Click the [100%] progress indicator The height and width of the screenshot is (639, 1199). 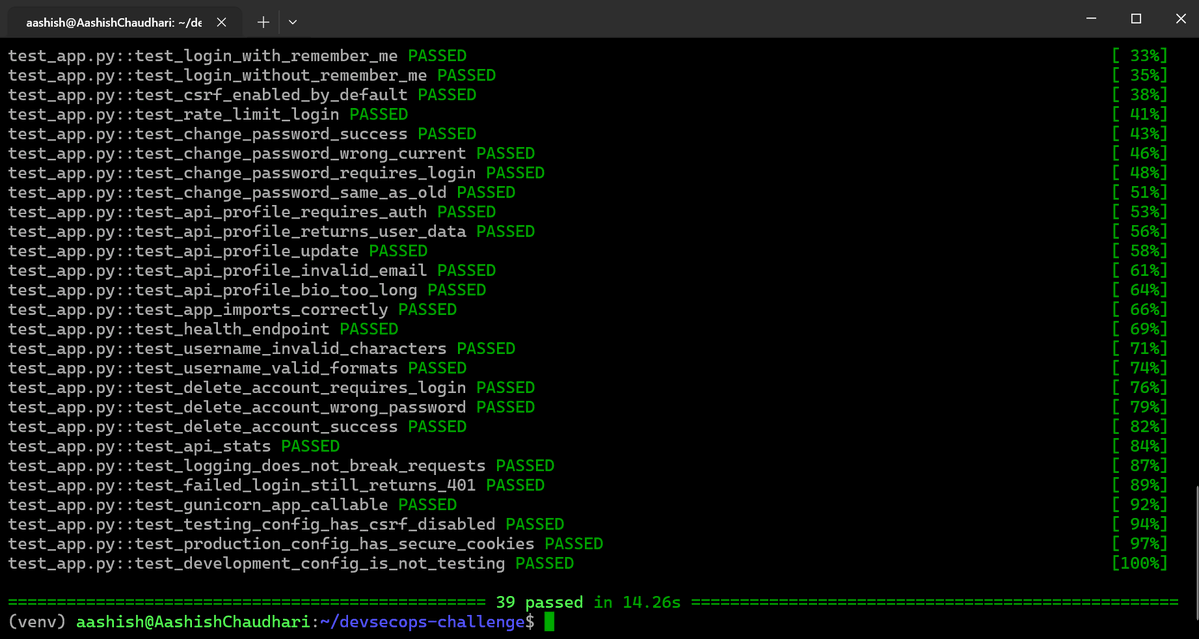(x=1140, y=563)
